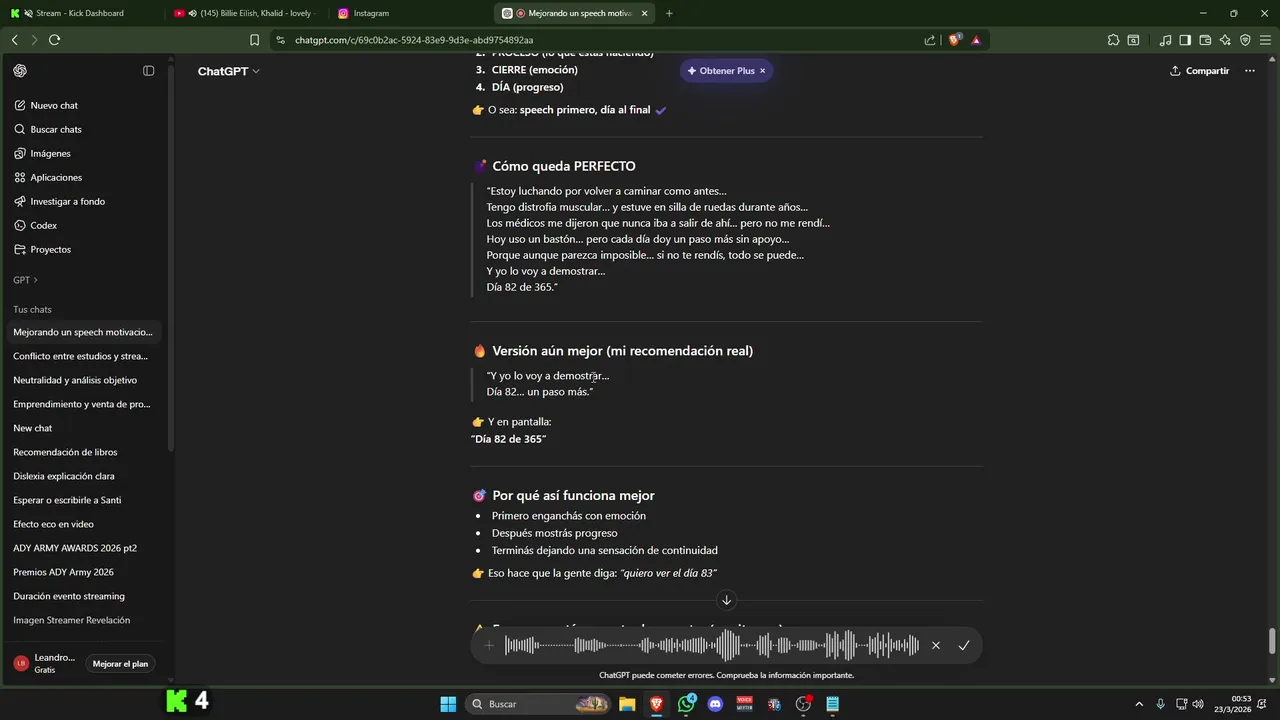Click the address bar URL

pyautogui.click(x=414, y=40)
